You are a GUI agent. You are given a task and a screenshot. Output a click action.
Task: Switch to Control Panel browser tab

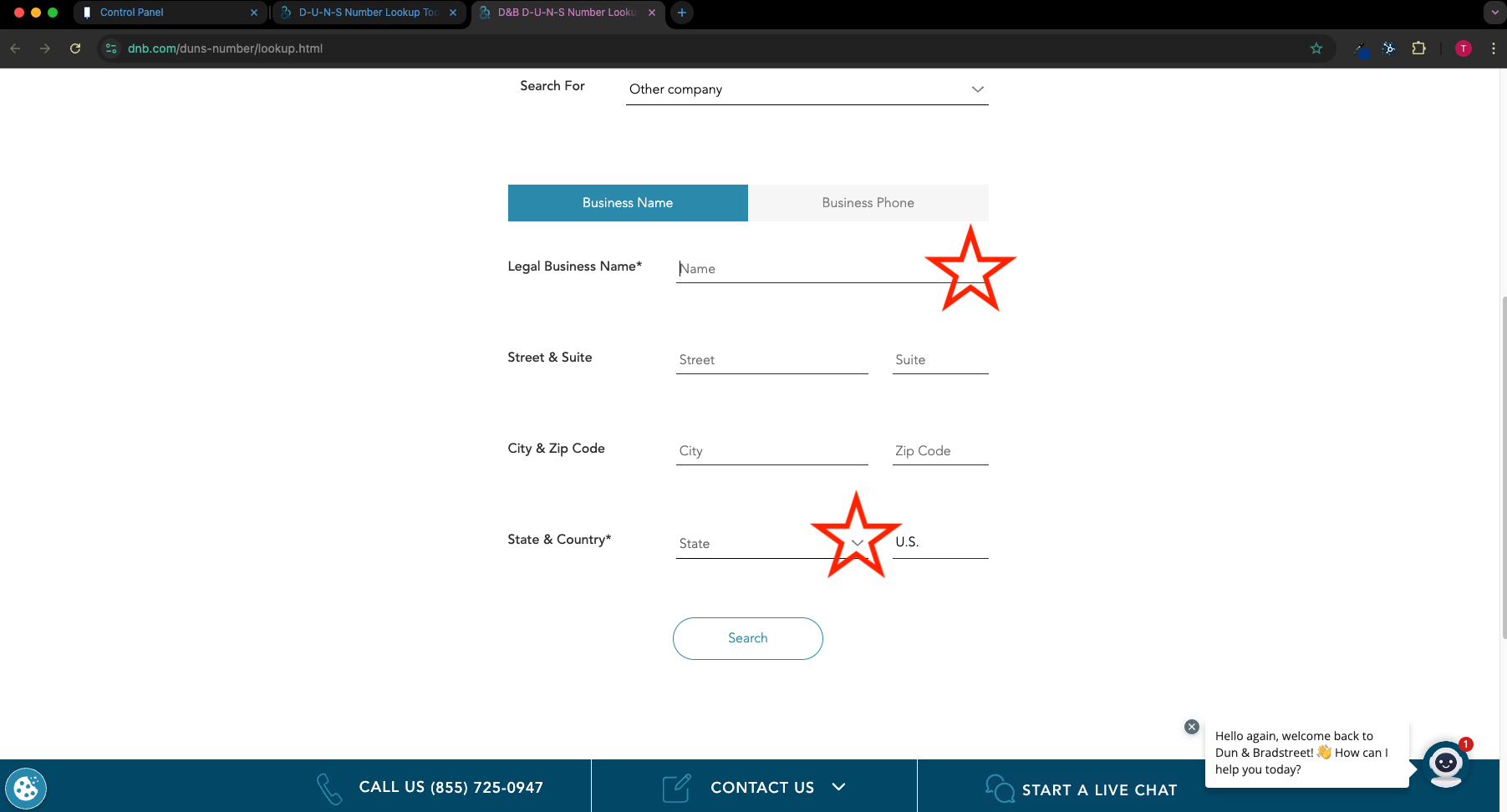coord(167,13)
